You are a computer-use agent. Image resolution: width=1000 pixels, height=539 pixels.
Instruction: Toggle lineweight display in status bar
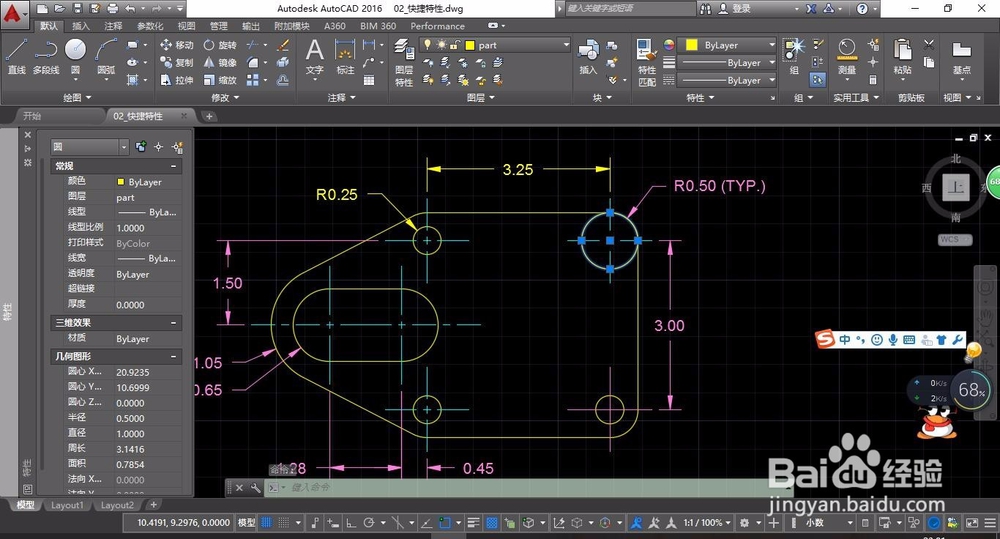[x=473, y=523]
